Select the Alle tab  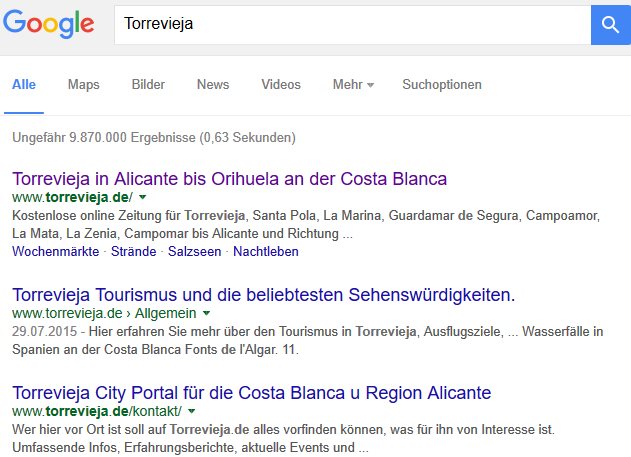coord(24,84)
